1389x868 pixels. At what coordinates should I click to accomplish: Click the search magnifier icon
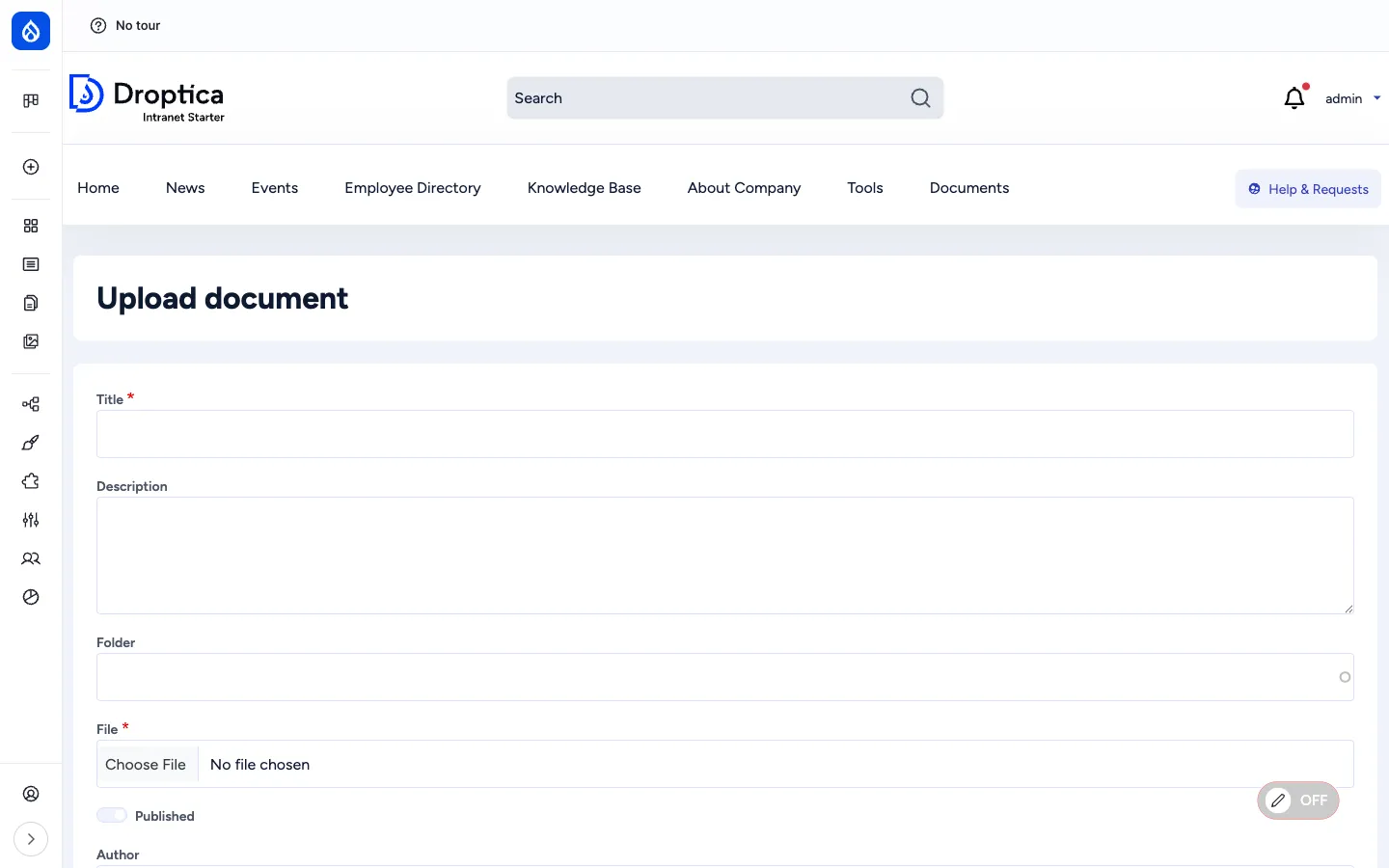tap(921, 98)
